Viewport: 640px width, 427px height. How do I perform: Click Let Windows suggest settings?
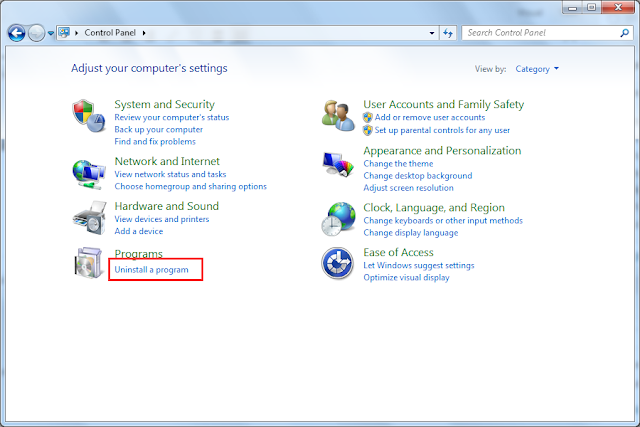tap(419, 266)
